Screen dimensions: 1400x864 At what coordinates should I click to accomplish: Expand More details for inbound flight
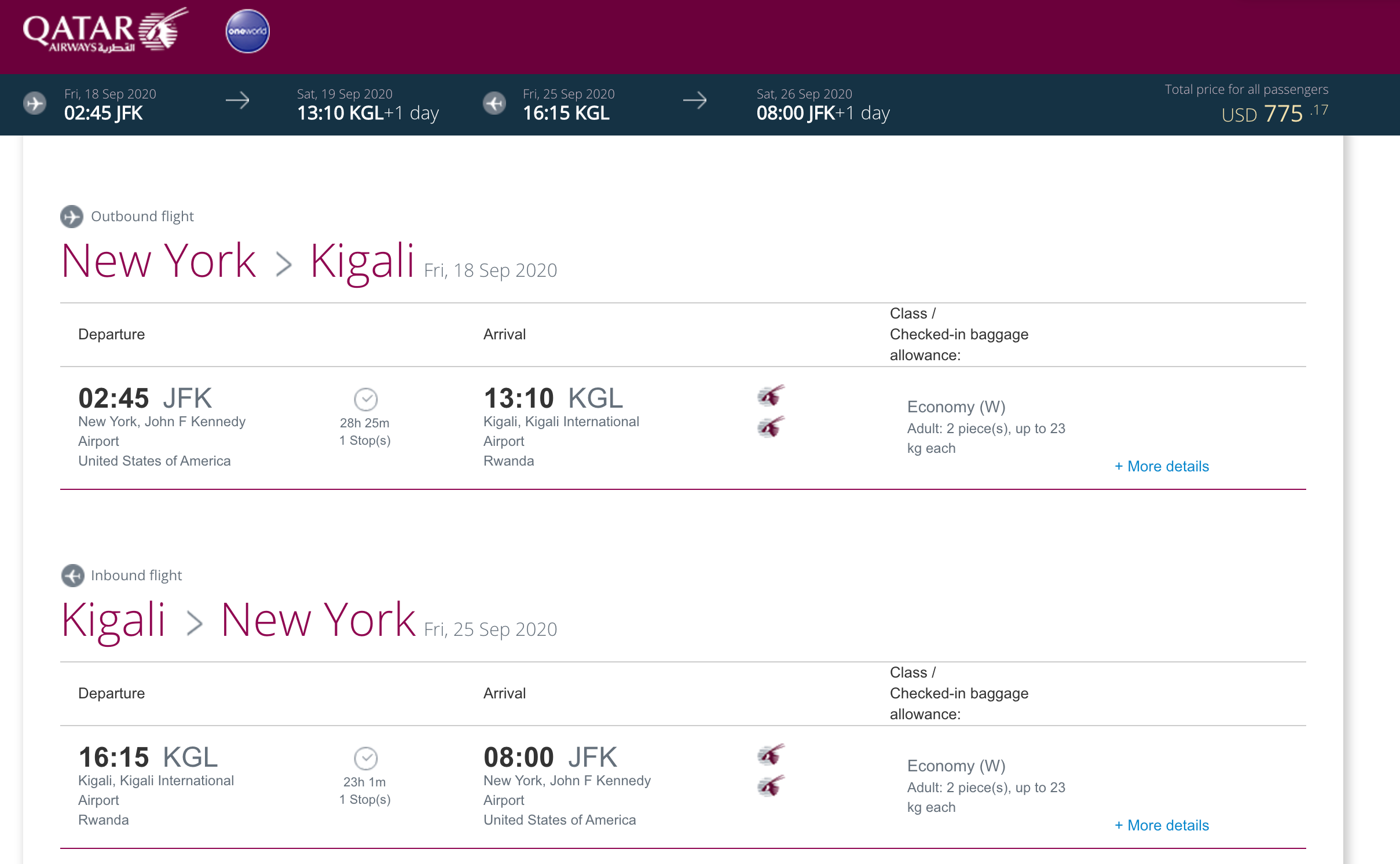1161,825
